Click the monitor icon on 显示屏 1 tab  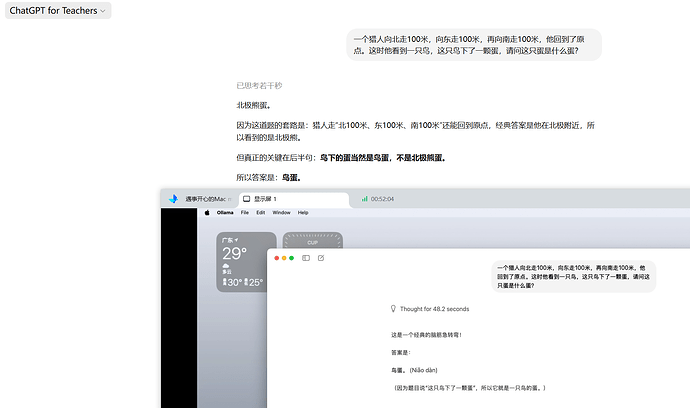246,199
